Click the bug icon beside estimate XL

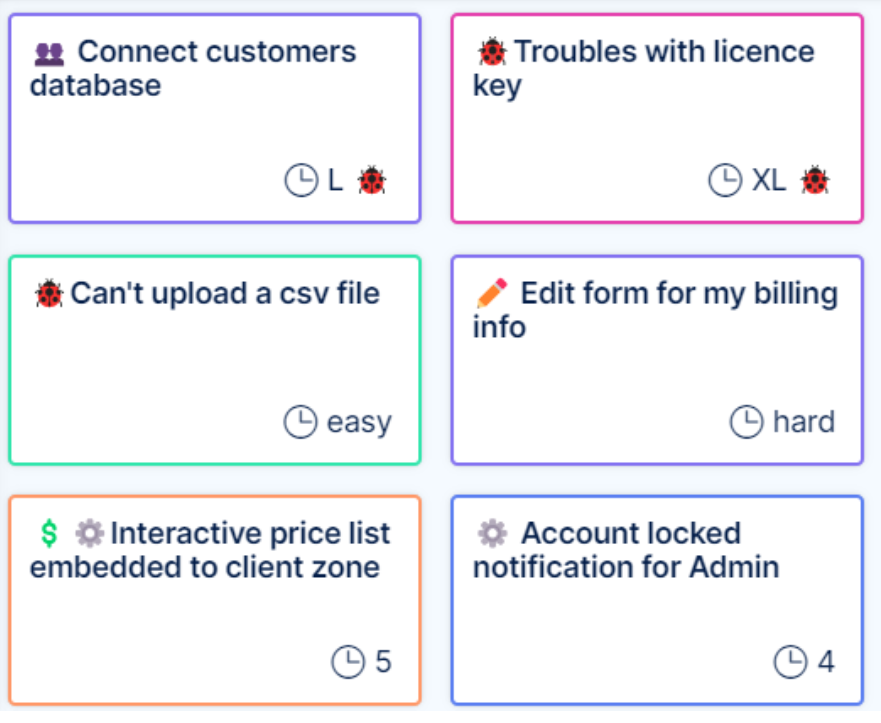coord(815,181)
